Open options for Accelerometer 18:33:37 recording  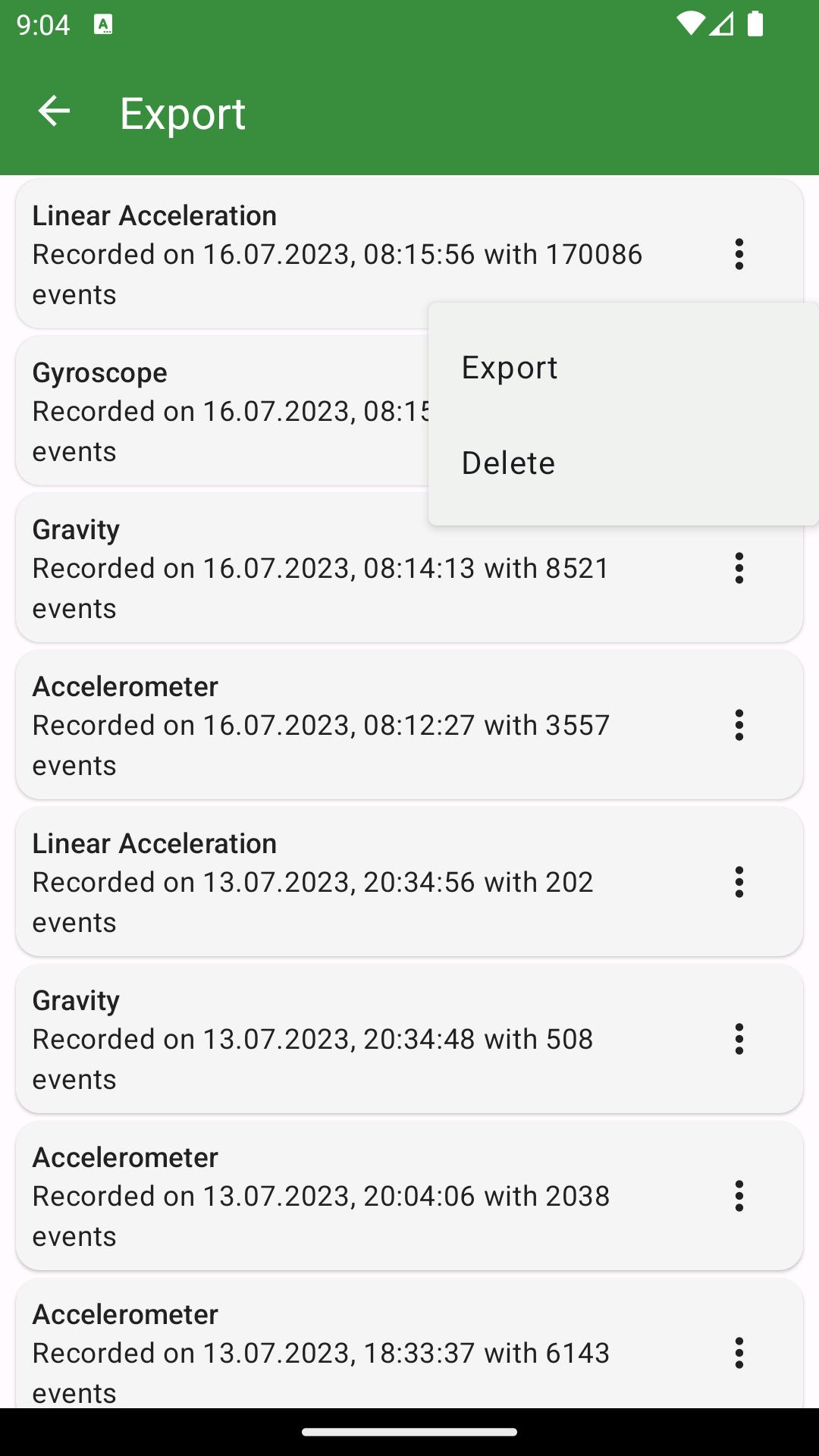[x=739, y=1353]
